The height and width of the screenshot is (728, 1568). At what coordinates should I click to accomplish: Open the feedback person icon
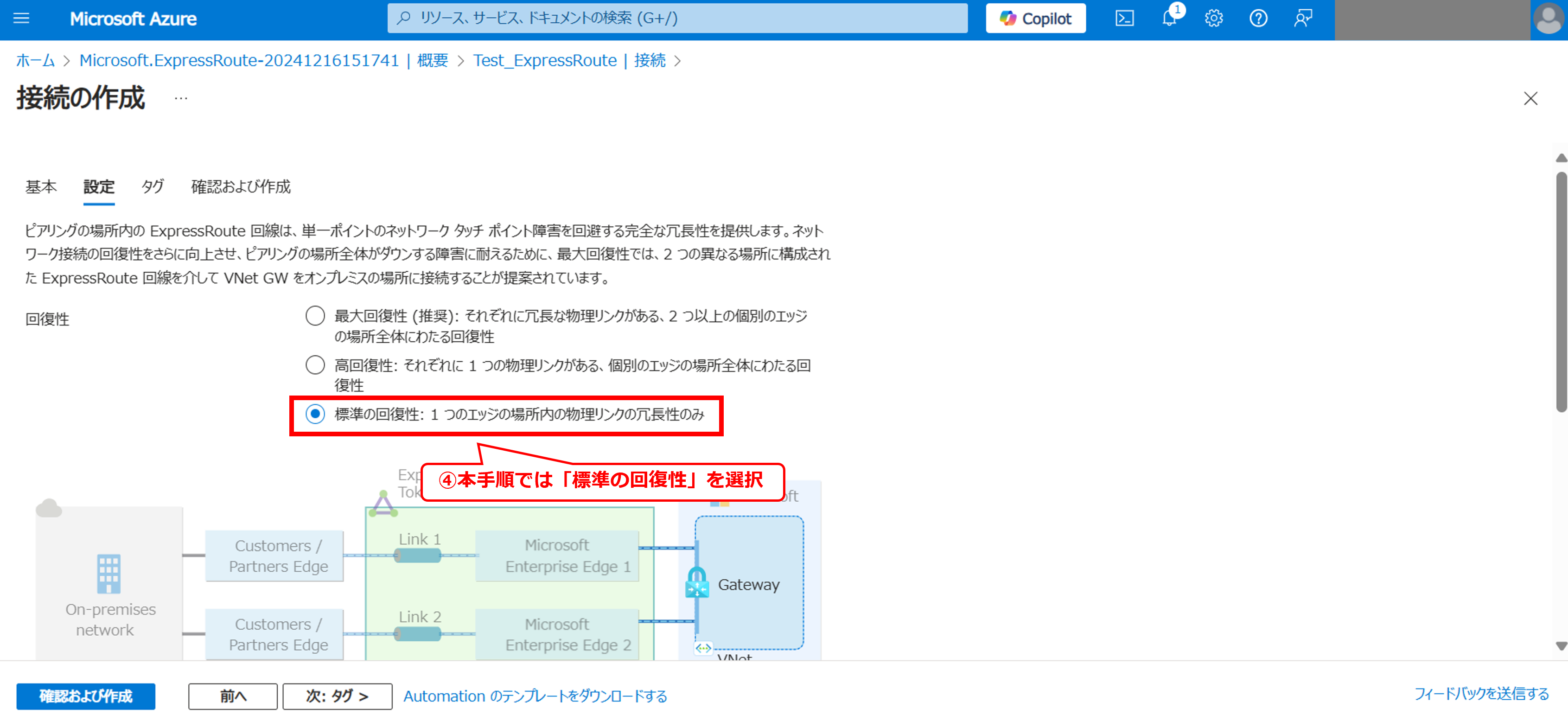tap(1303, 18)
